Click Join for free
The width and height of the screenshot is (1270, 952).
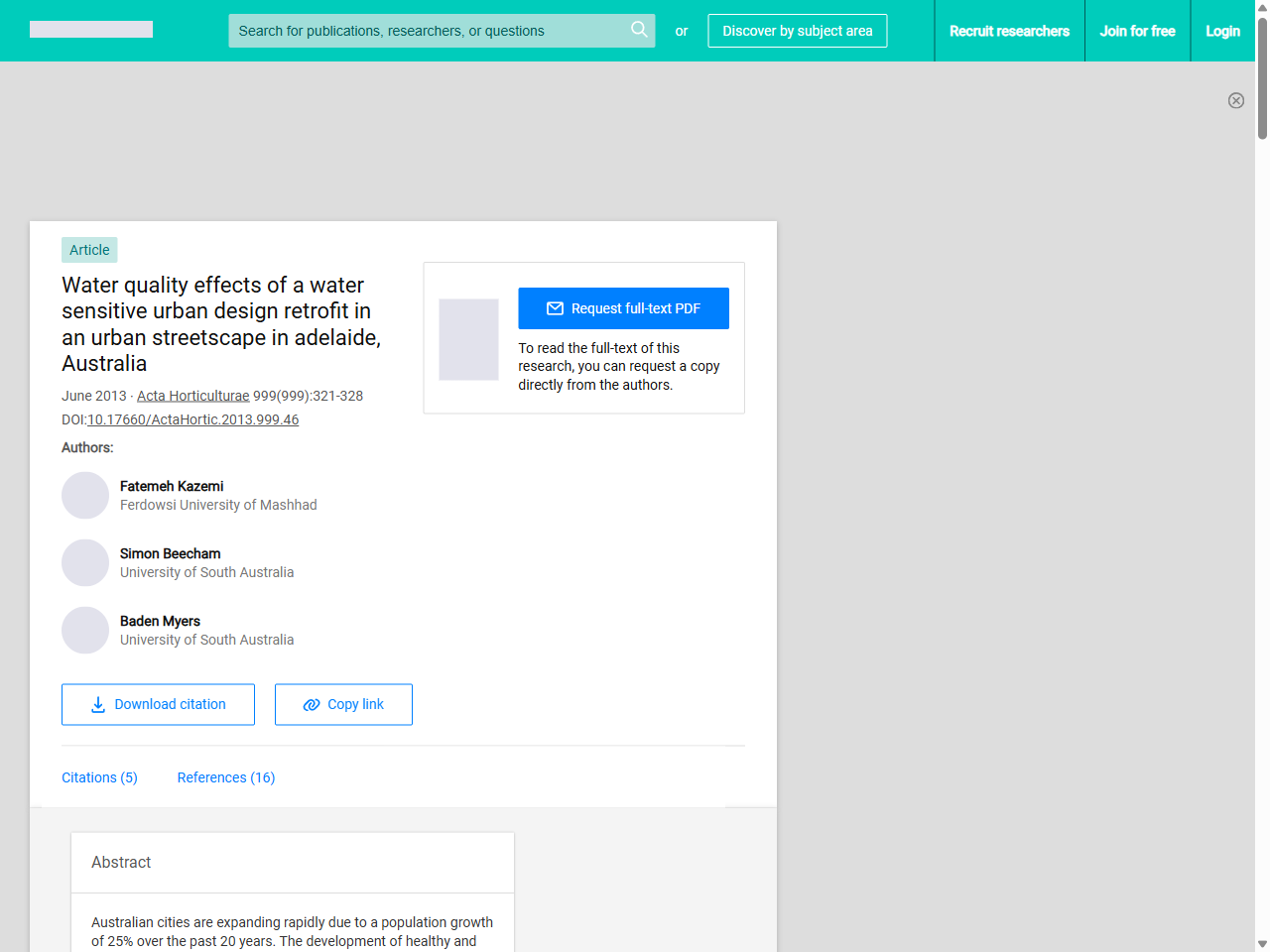pyautogui.click(x=1137, y=31)
